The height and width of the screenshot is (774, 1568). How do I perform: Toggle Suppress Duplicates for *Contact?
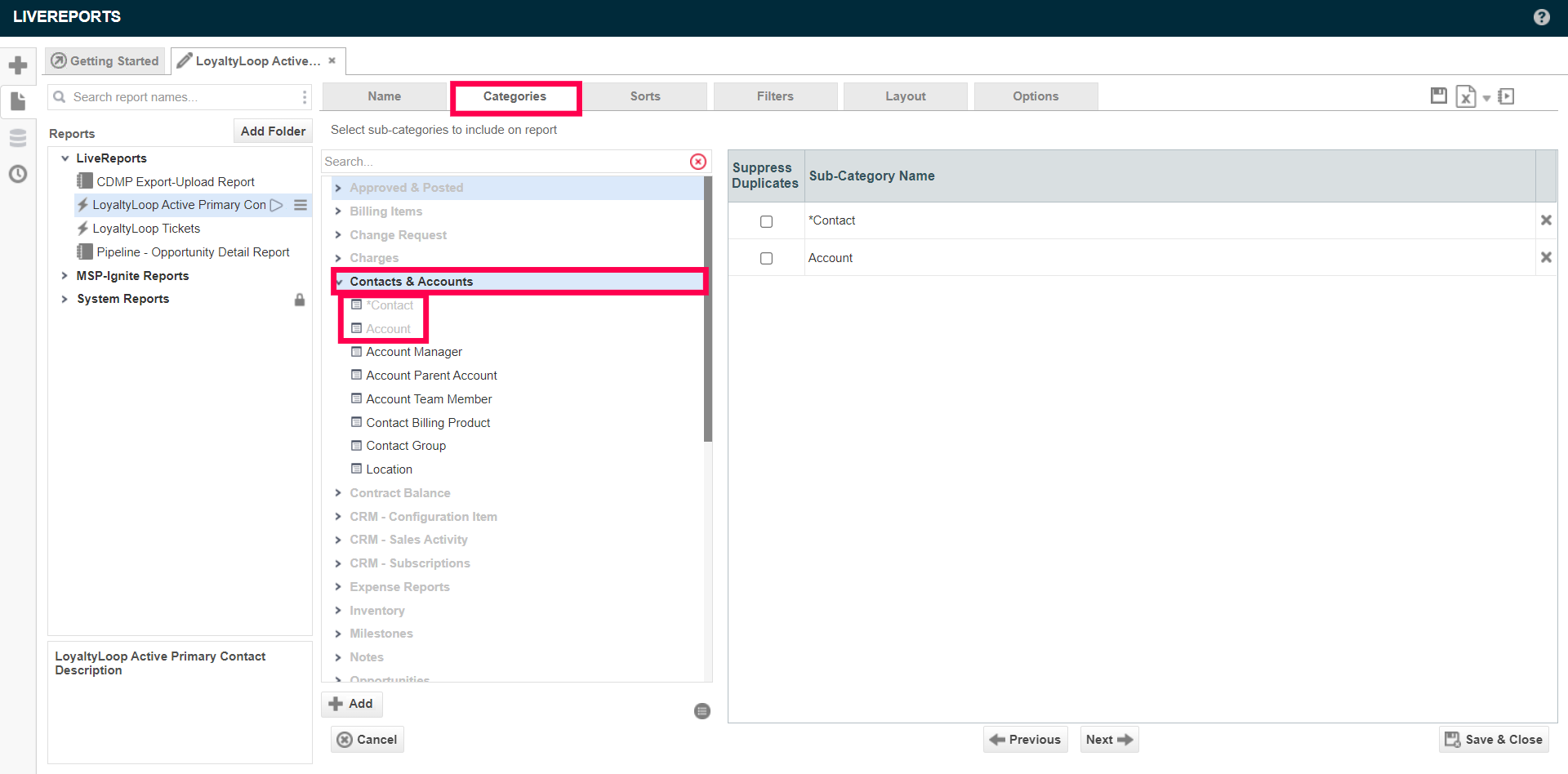click(766, 221)
